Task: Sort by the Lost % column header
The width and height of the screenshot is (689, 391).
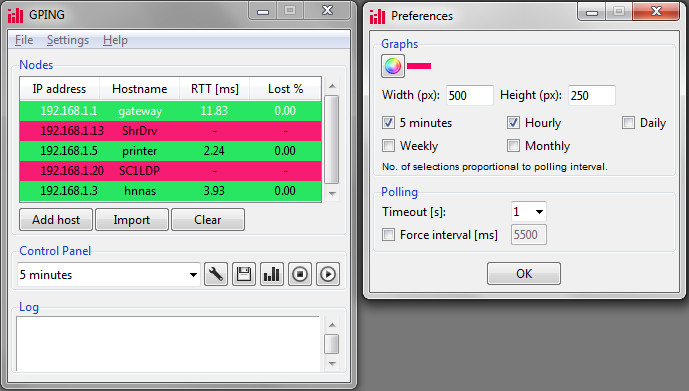Action: point(286,89)
